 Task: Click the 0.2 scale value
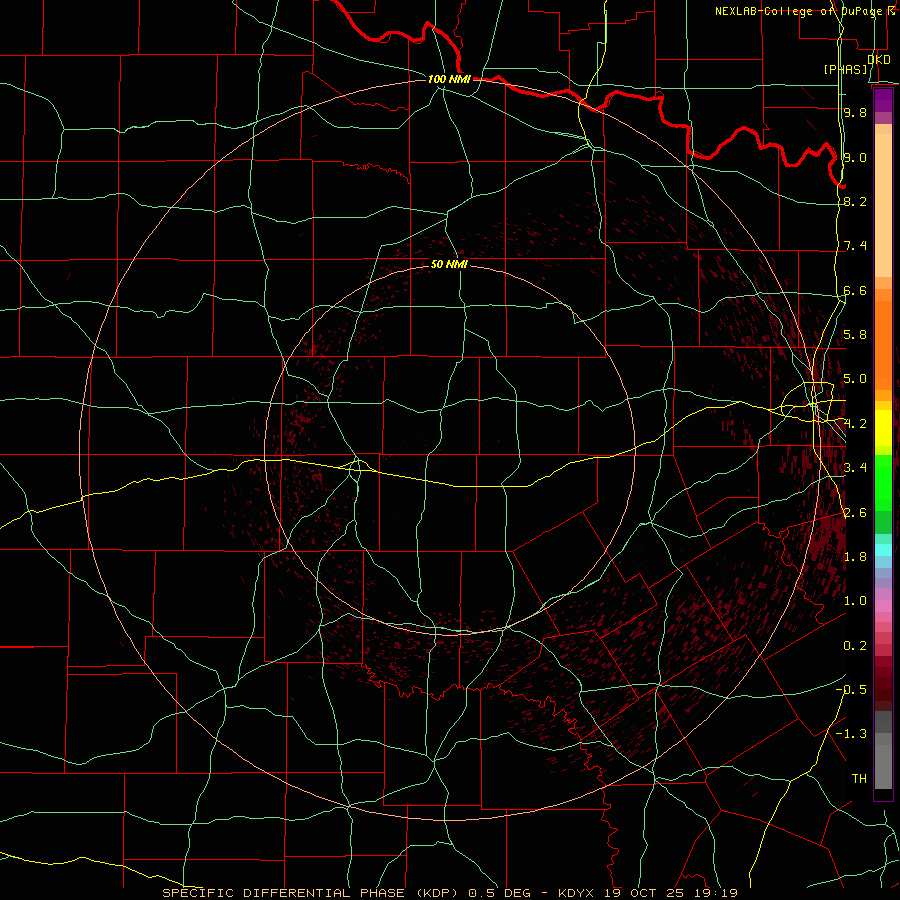click(855, 646)
